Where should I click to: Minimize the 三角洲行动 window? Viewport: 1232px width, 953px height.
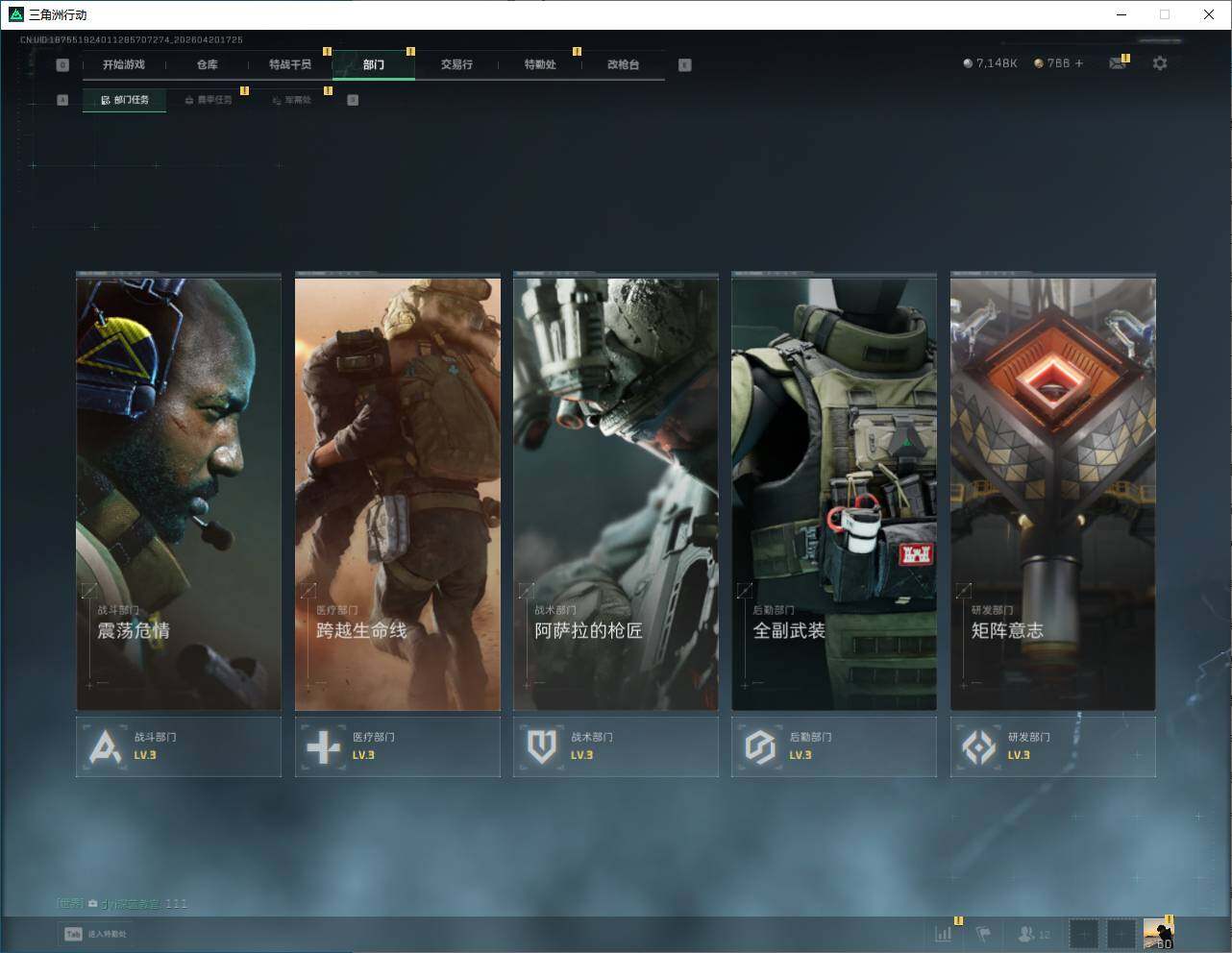point(1121,14)
